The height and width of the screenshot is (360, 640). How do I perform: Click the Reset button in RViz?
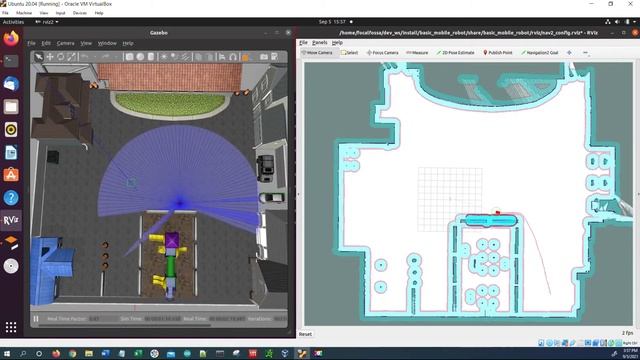click(305, 334)
